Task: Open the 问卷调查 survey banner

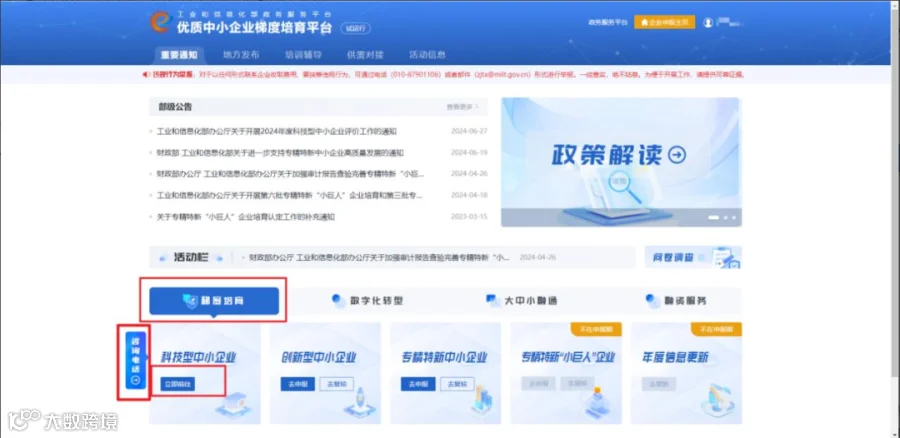Action: [693, 257]
